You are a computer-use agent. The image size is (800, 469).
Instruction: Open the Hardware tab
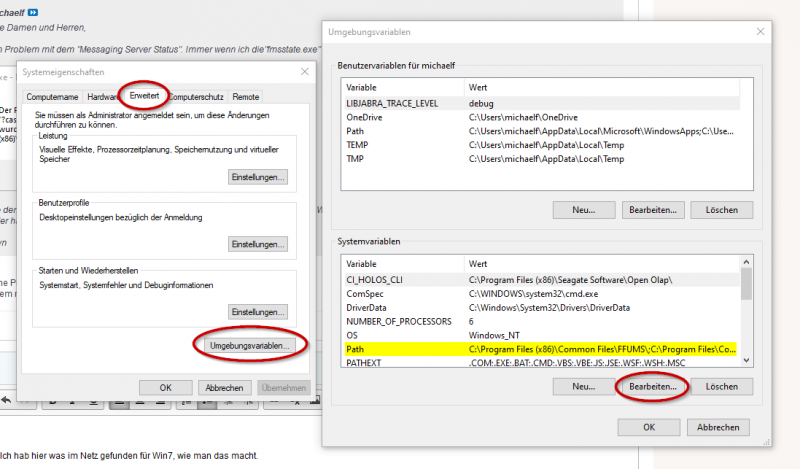coord(101,97)
